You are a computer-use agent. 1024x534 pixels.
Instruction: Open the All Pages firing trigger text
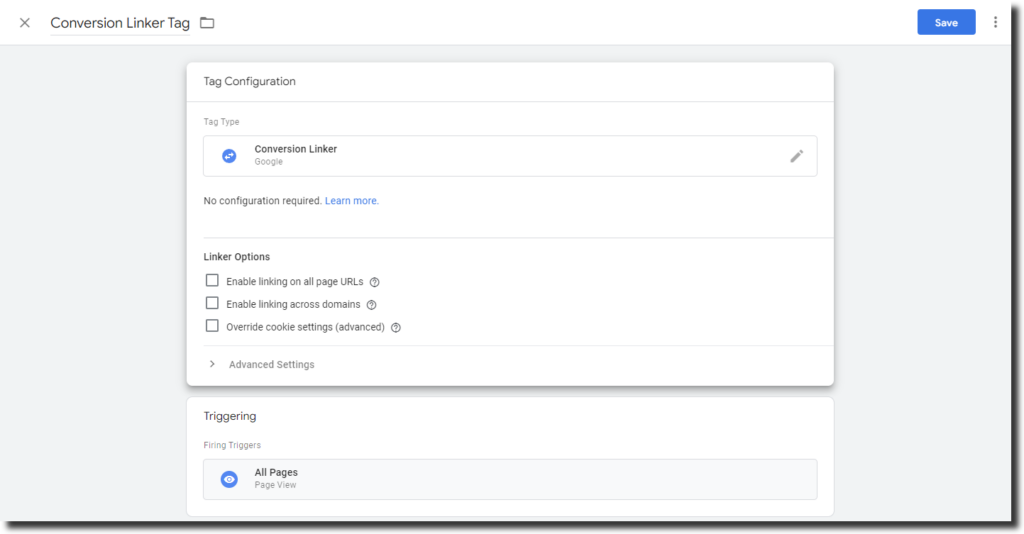(276, 473)
